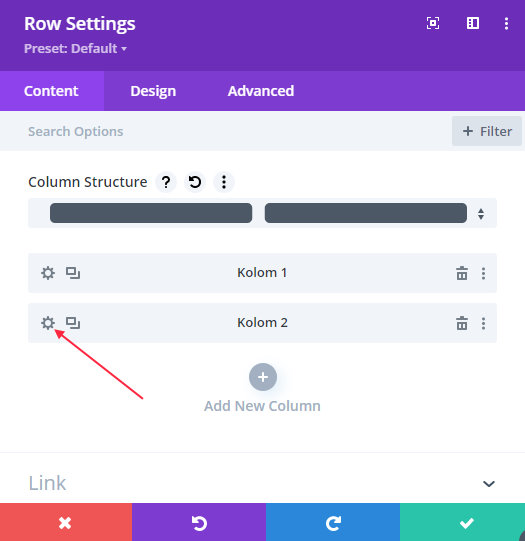Expand the Link section
The width and height of the screenshot is (525, 541).
pos(262,483)
